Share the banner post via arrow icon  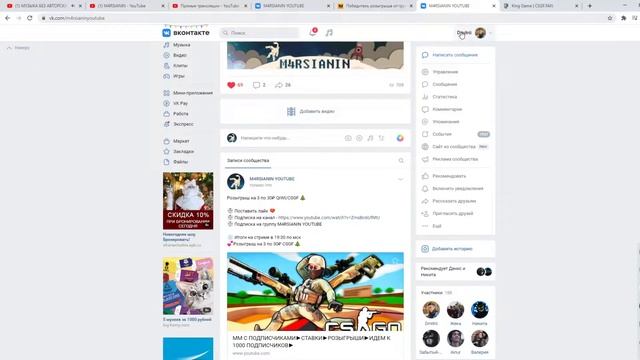(279, 85)
